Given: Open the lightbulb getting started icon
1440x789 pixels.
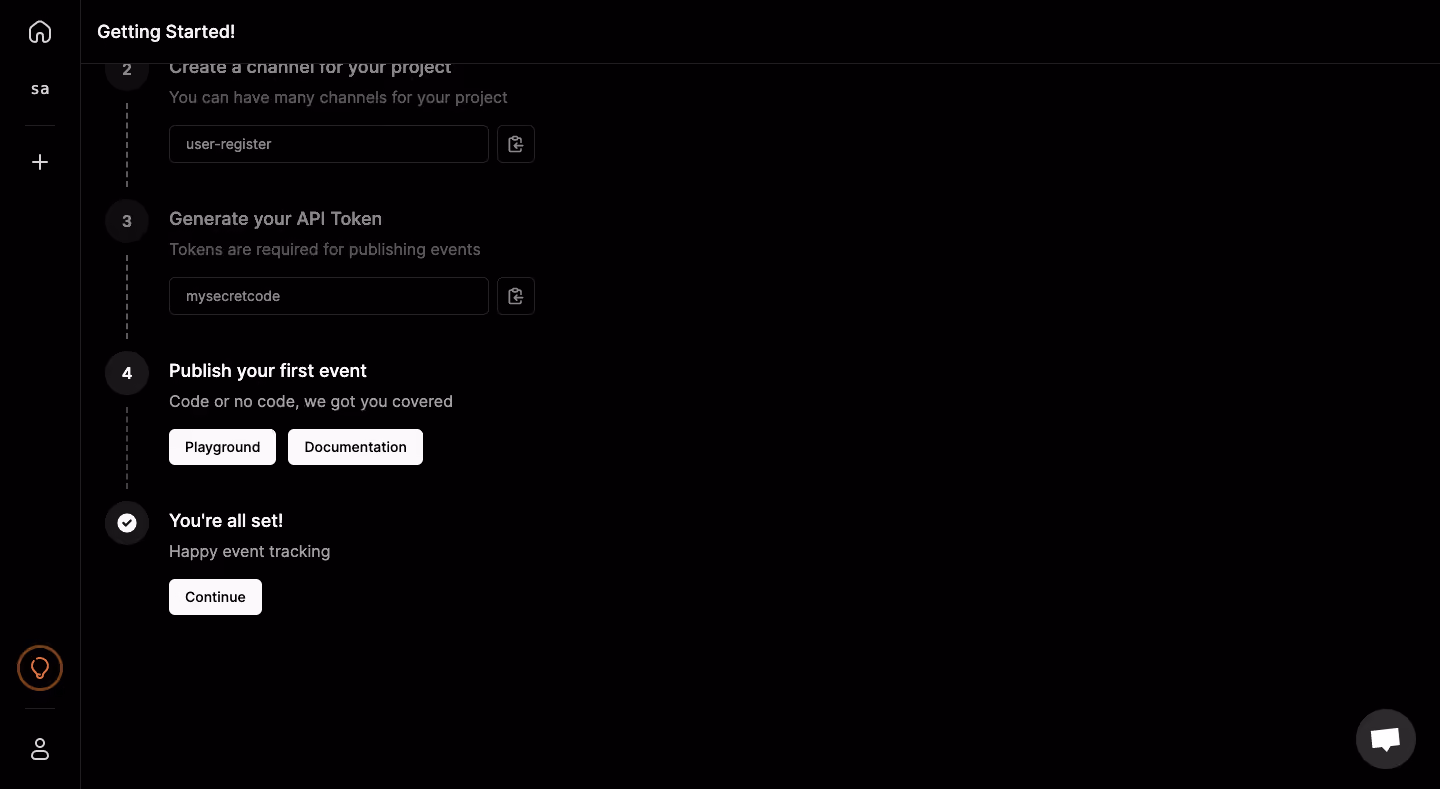Looking at the screenshot, I should pos(40,668).
